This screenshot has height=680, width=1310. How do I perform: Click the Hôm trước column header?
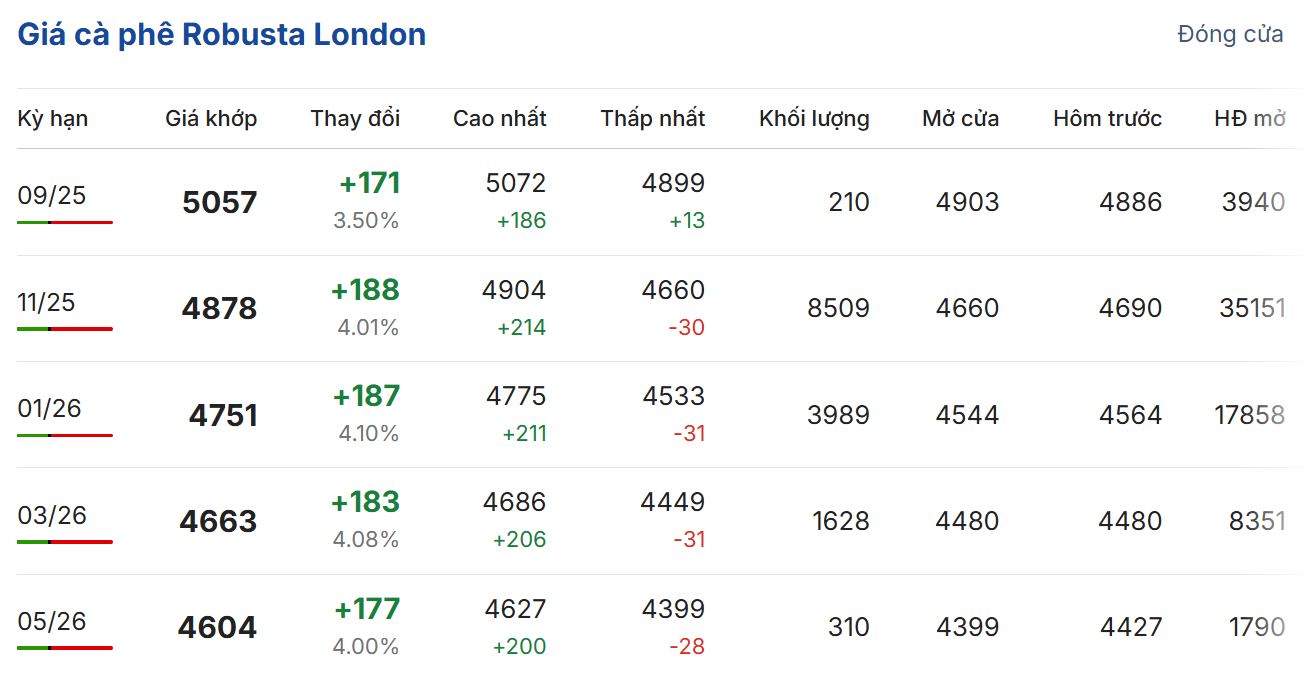(x=1107, y=119)
